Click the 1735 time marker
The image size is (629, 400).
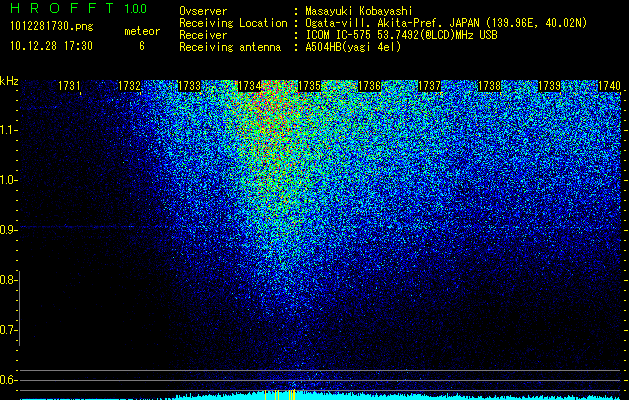point(309,86)
